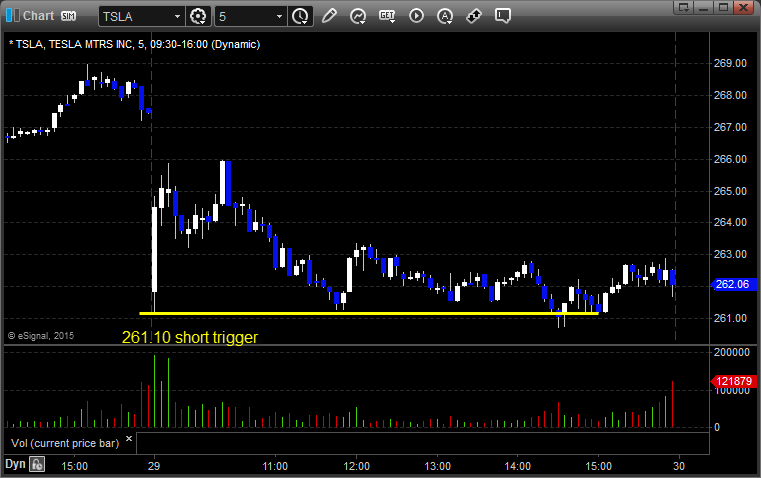Select the pencil drawing tool
The width and height of the screenshot is (761, 478).
[x=329, y=16]
